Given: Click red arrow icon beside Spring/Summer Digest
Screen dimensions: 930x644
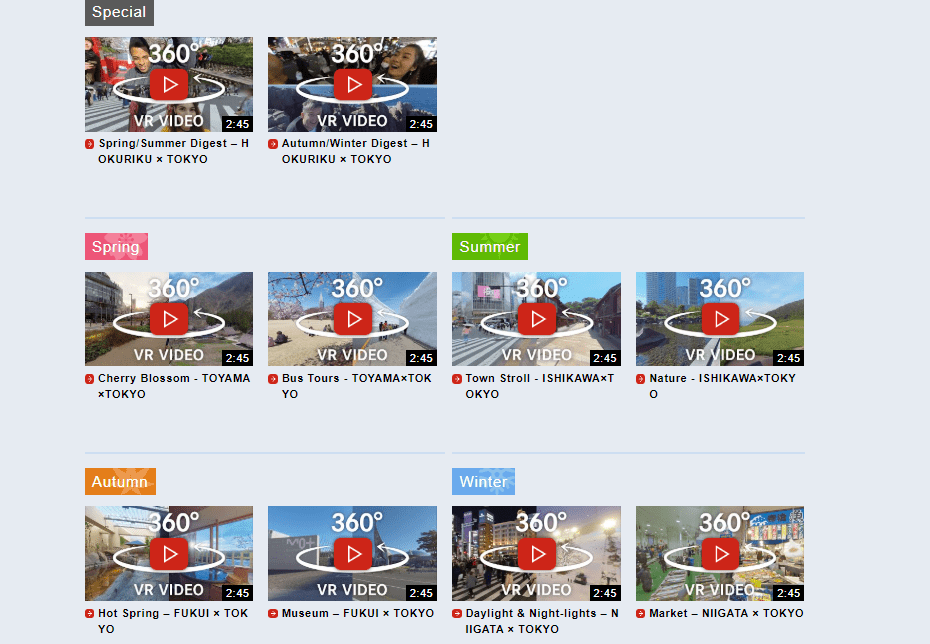Looking at the screenshot, I should tap(90, 144).
